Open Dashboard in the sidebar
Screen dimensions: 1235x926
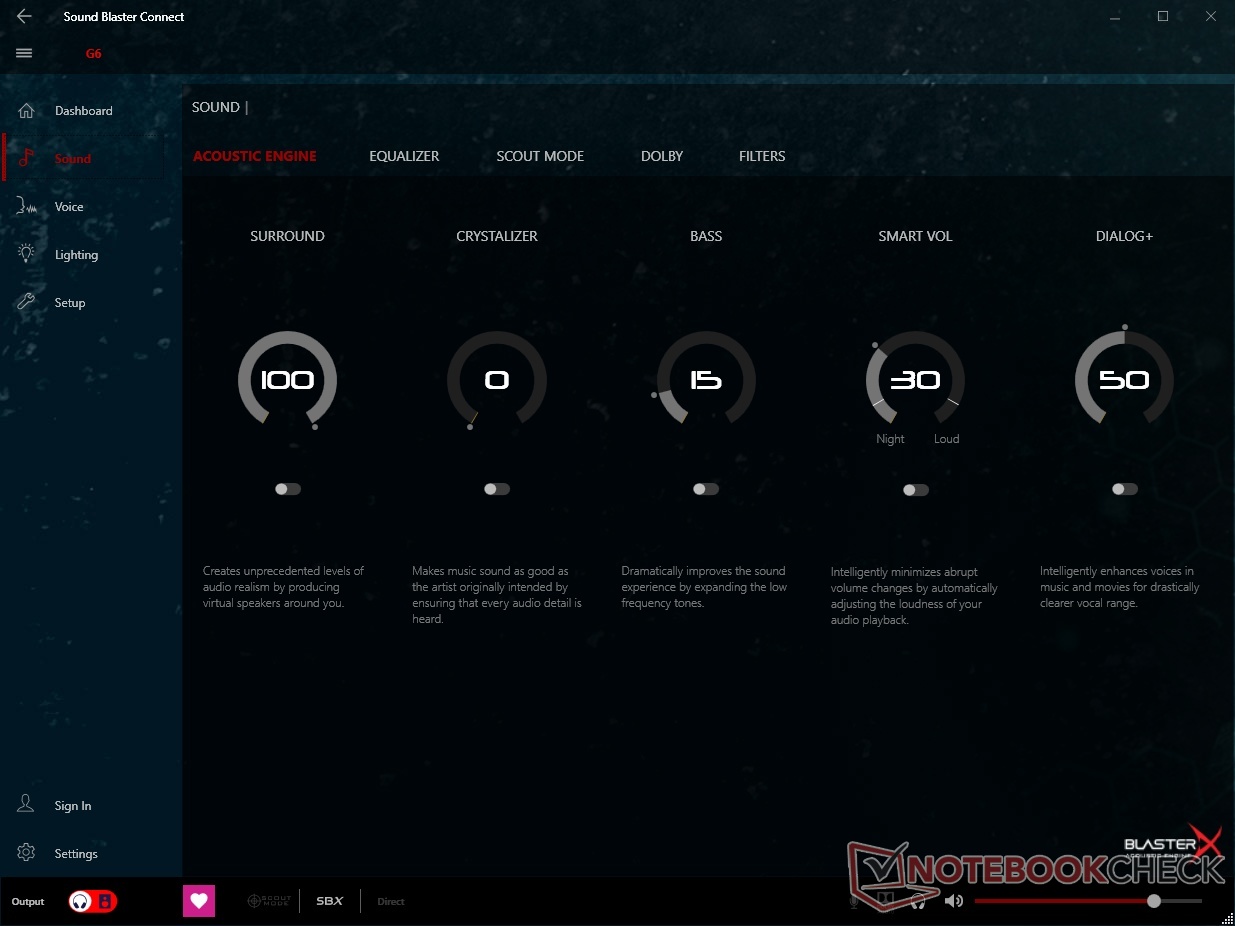(x=84, y=111)
